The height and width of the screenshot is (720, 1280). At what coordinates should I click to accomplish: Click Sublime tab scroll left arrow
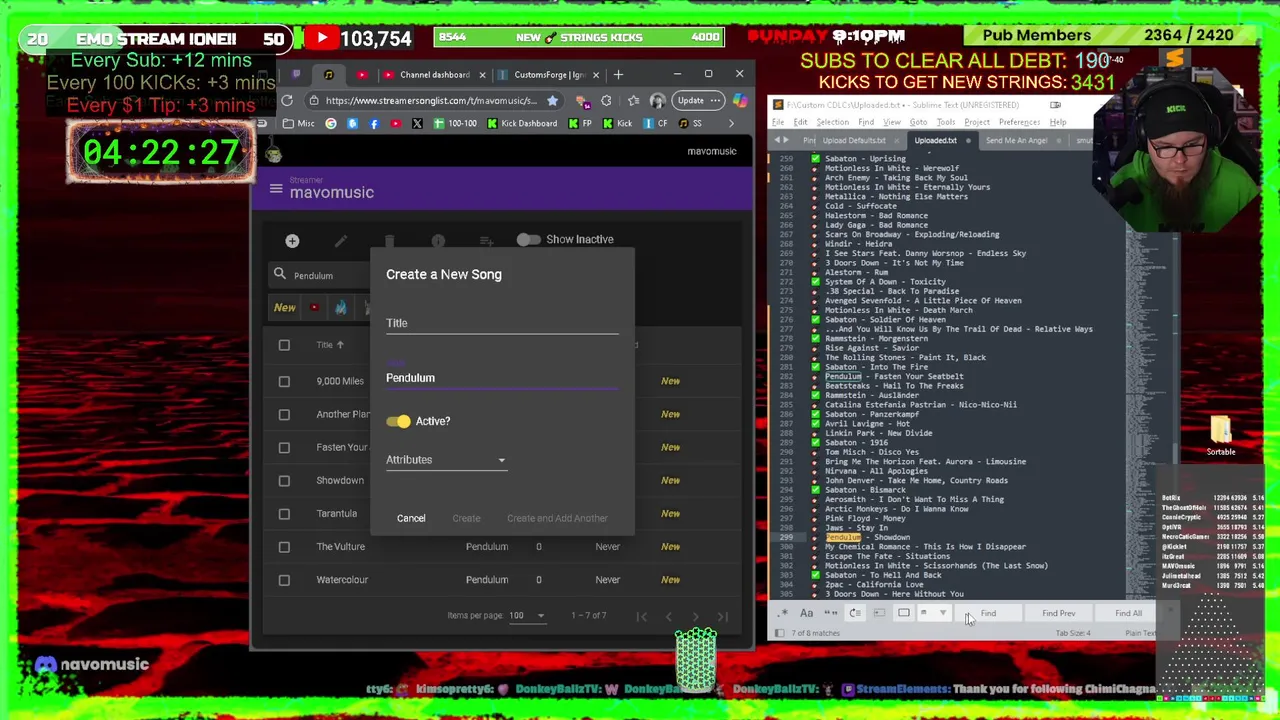pos(777,140)
